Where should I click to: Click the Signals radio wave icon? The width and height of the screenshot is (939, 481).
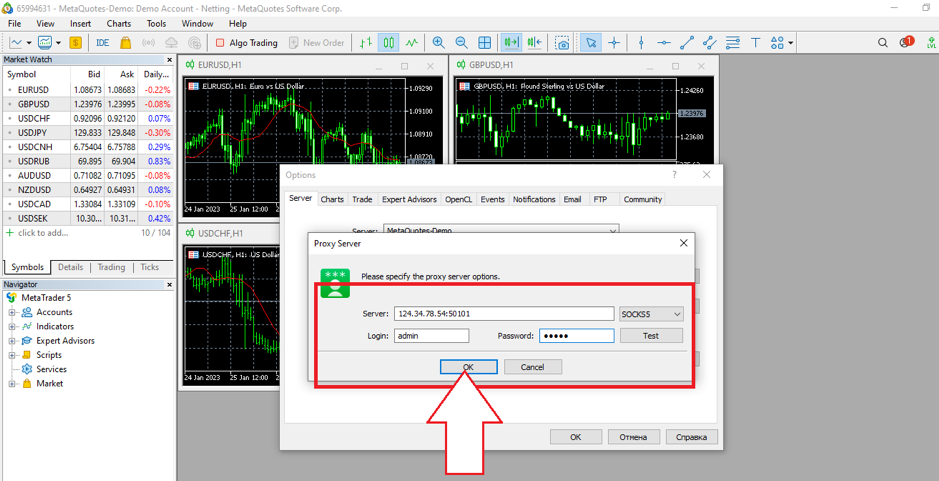[x=149, y=43]
